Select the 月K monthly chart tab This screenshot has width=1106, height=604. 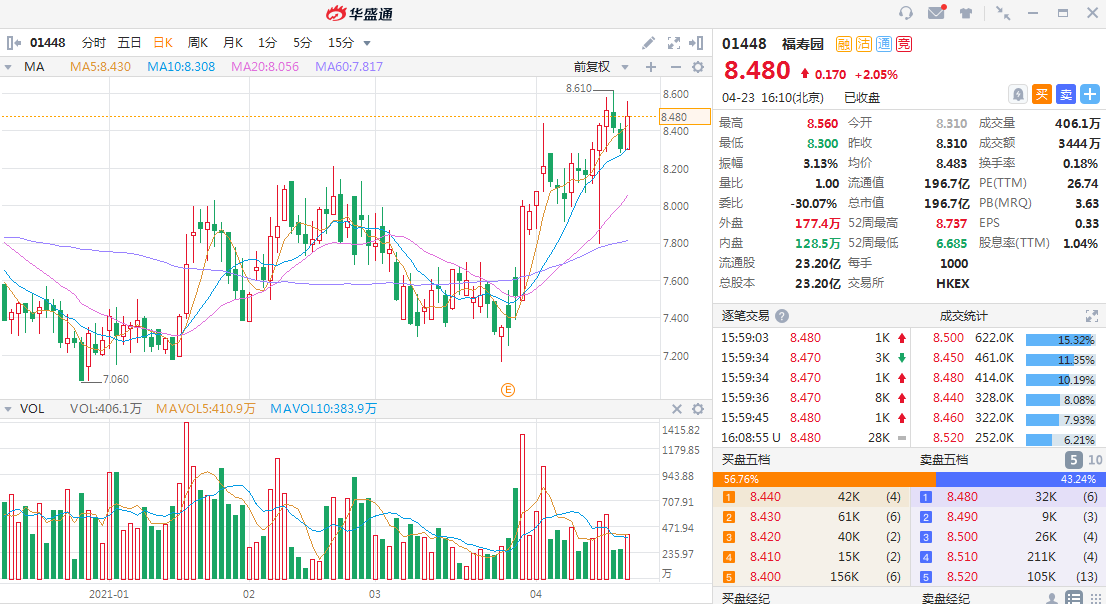coord(233,43)
